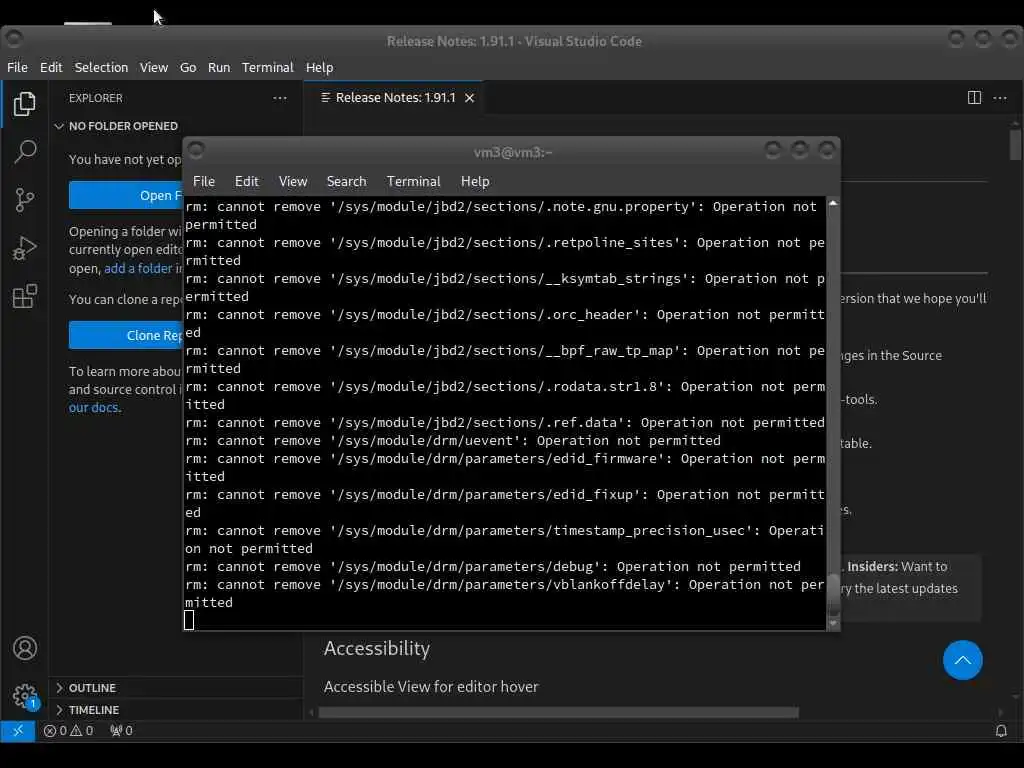
Task: Open VS Code Edit menu
Action: (x=51, y=67)
